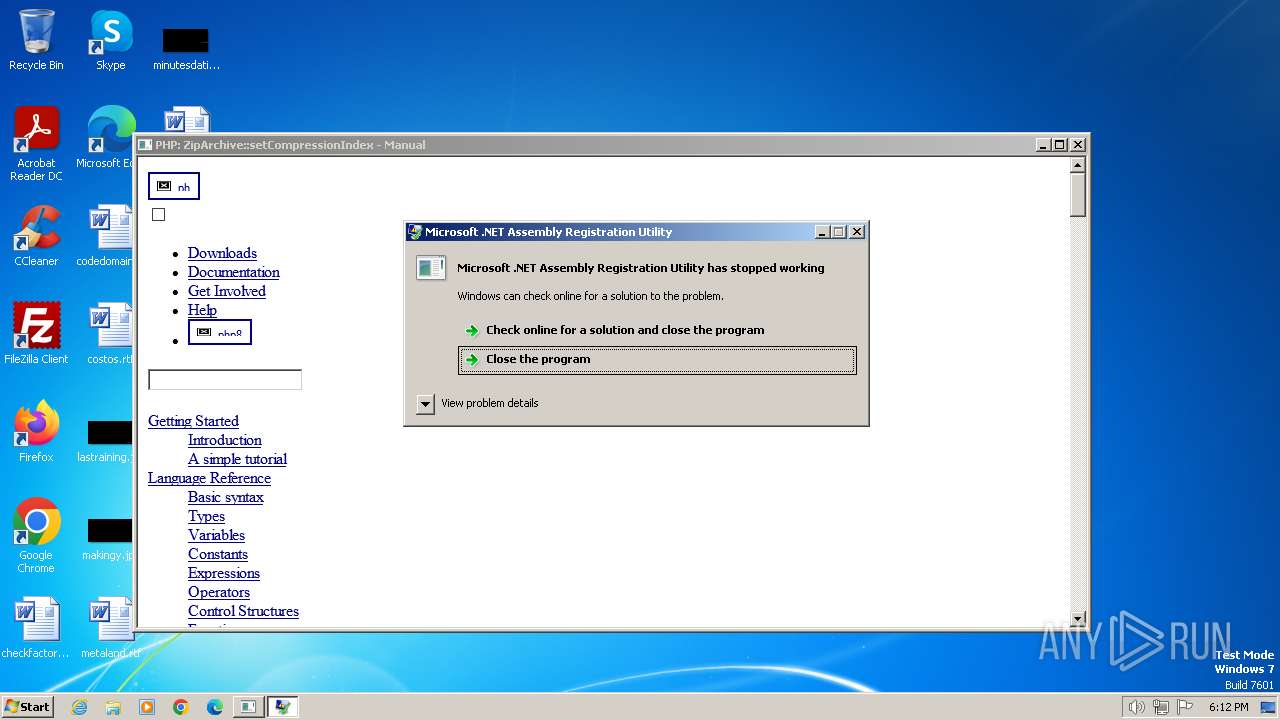
Task: Maximize the PHP Manual window
Action: pos(1060,145)
